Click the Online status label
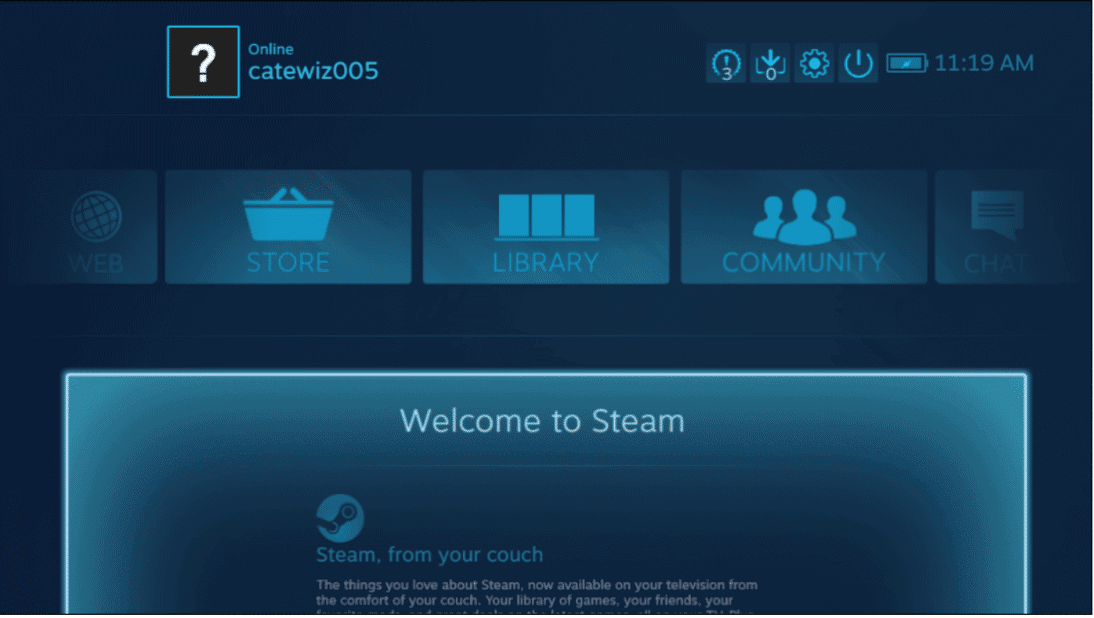Viewport: 1094px width, 618px height. point(271,48)
